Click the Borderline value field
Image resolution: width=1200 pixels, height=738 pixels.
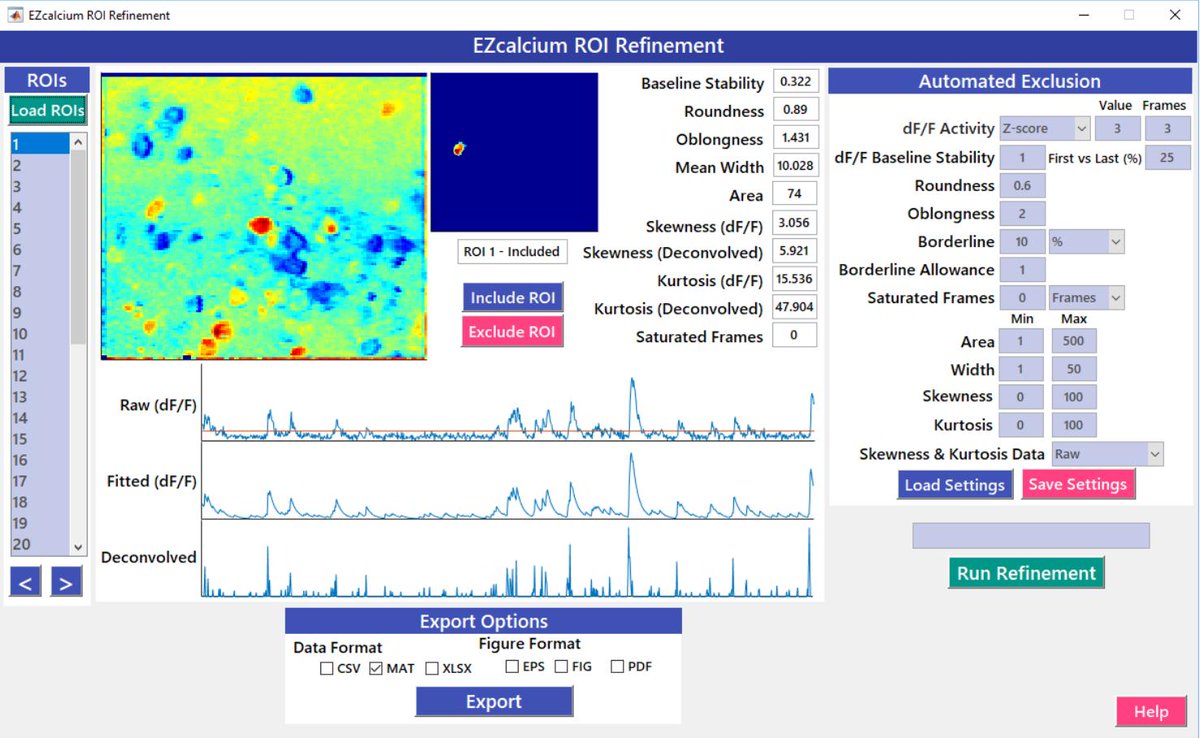click(1023, 241)
